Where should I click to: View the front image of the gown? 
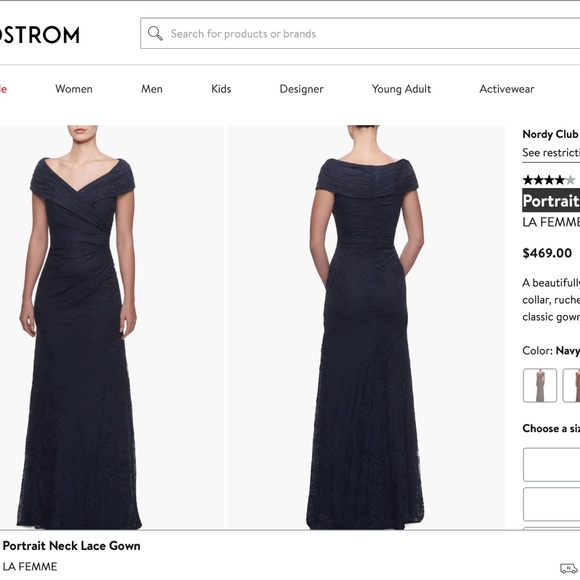pyautogui.click(x=112, y=327)
